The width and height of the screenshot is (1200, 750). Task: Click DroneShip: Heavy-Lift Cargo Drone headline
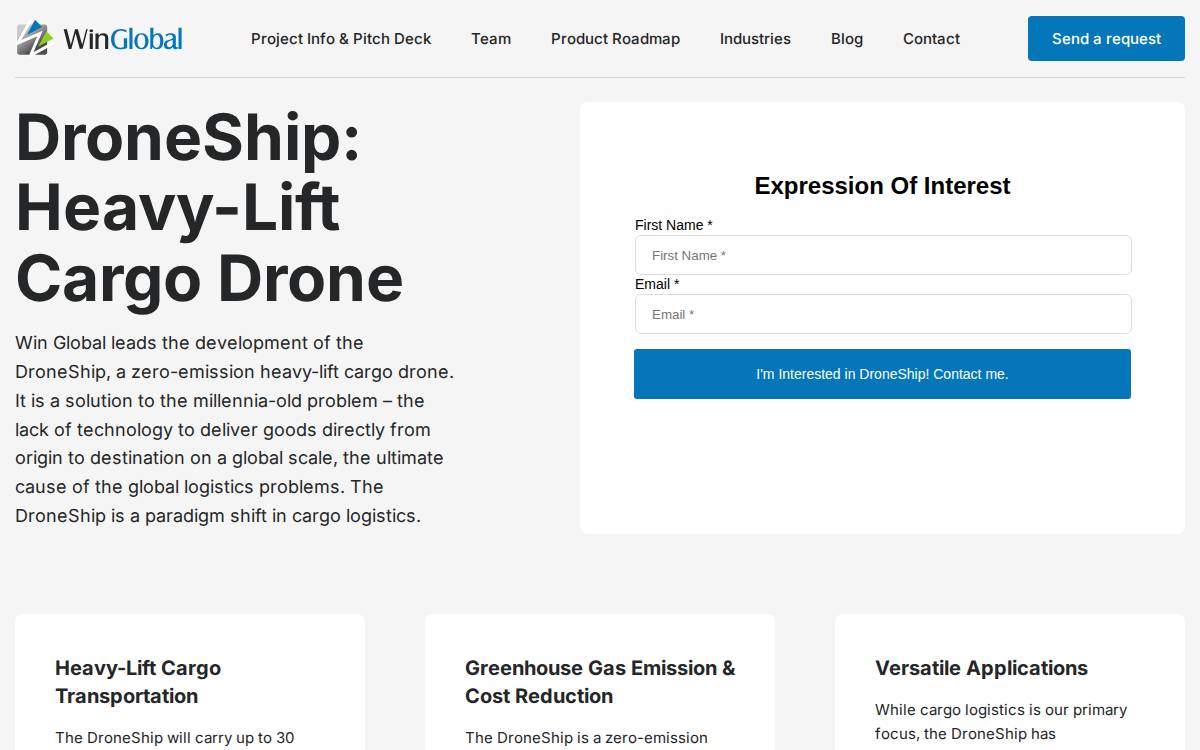(x=210, y=208)
